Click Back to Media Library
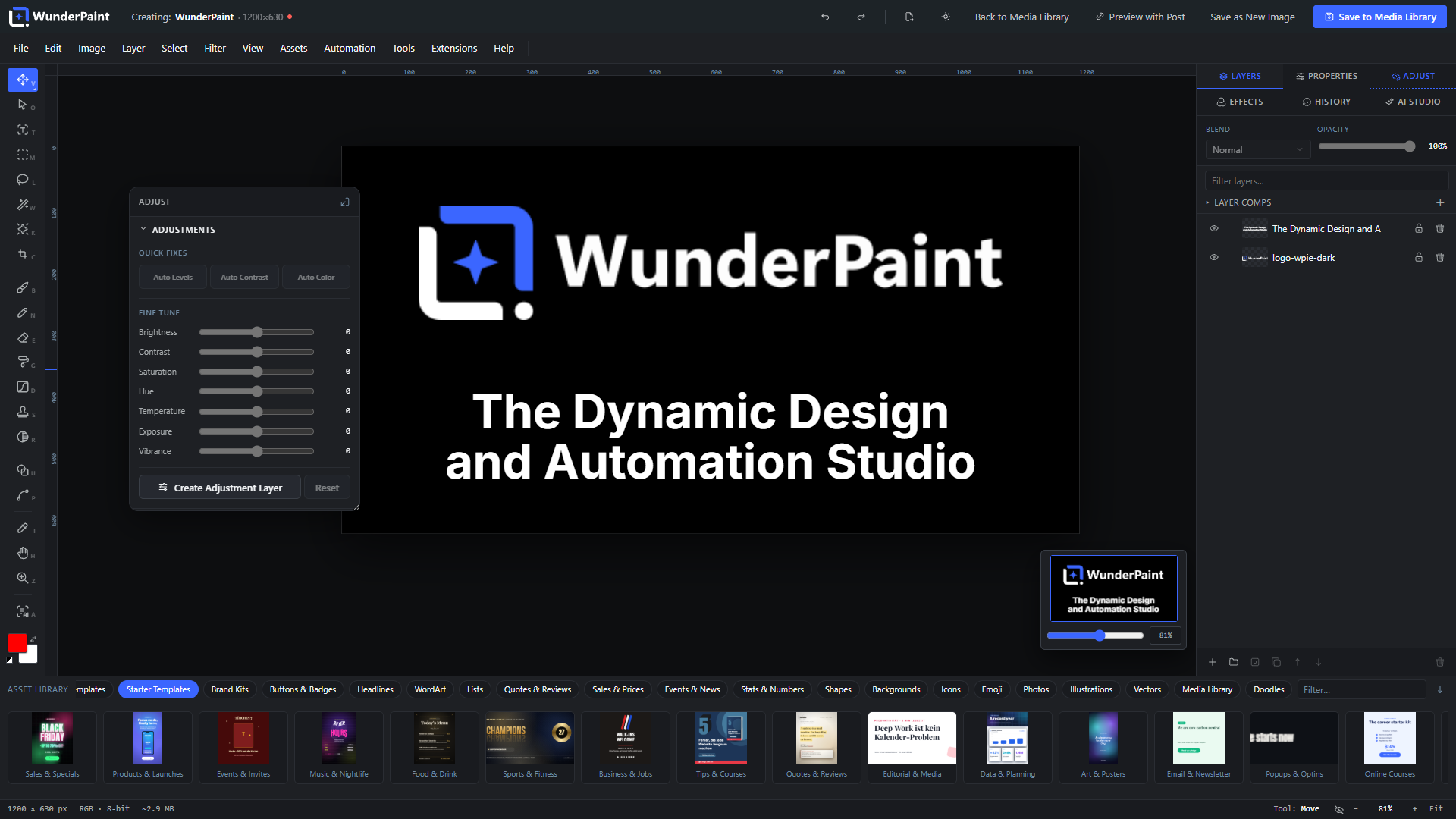 point(1021,17)
